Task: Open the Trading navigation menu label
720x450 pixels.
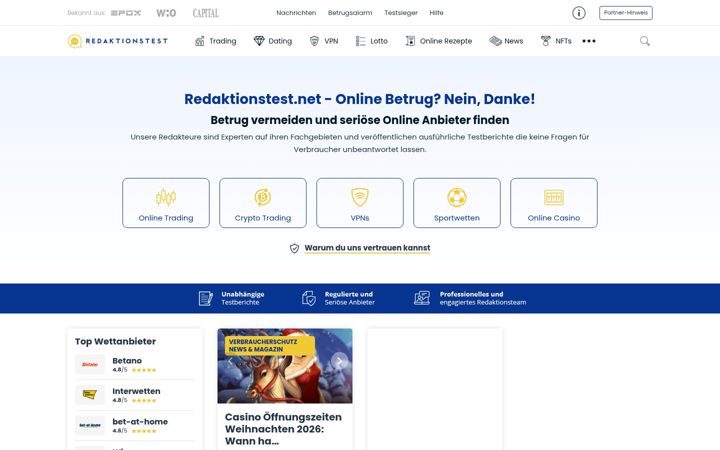Action: [x=223, y=41]
